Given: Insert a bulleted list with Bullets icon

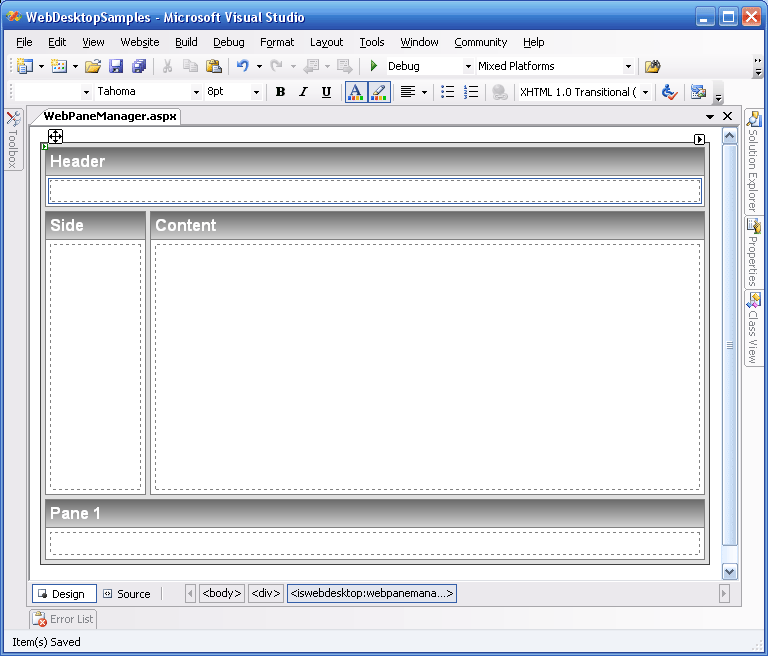Looking at the screenshot, I should (448, 92).
